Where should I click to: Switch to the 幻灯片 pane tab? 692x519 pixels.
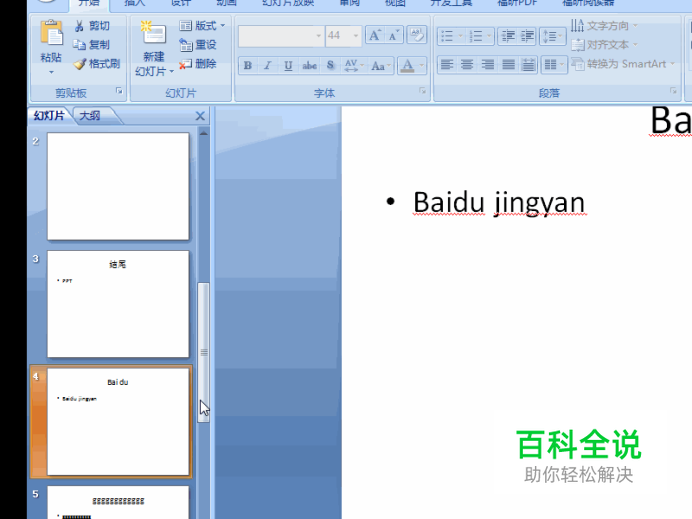click(49, 116)
